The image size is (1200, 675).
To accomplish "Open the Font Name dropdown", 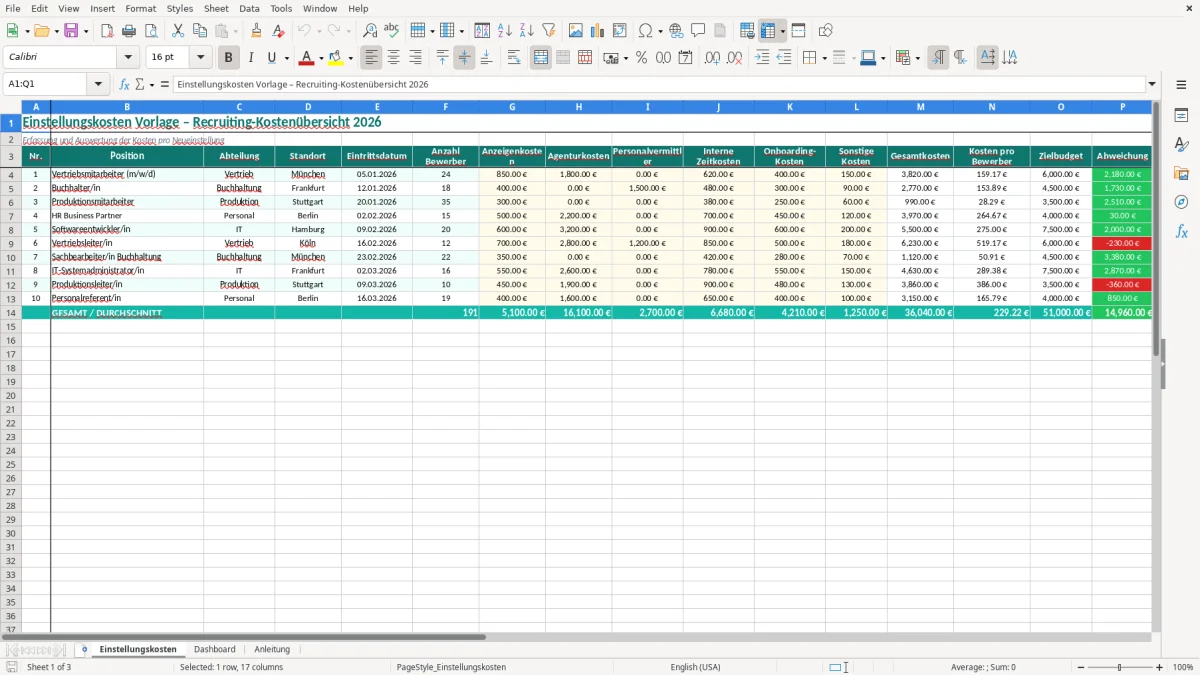I will point(128,58).
